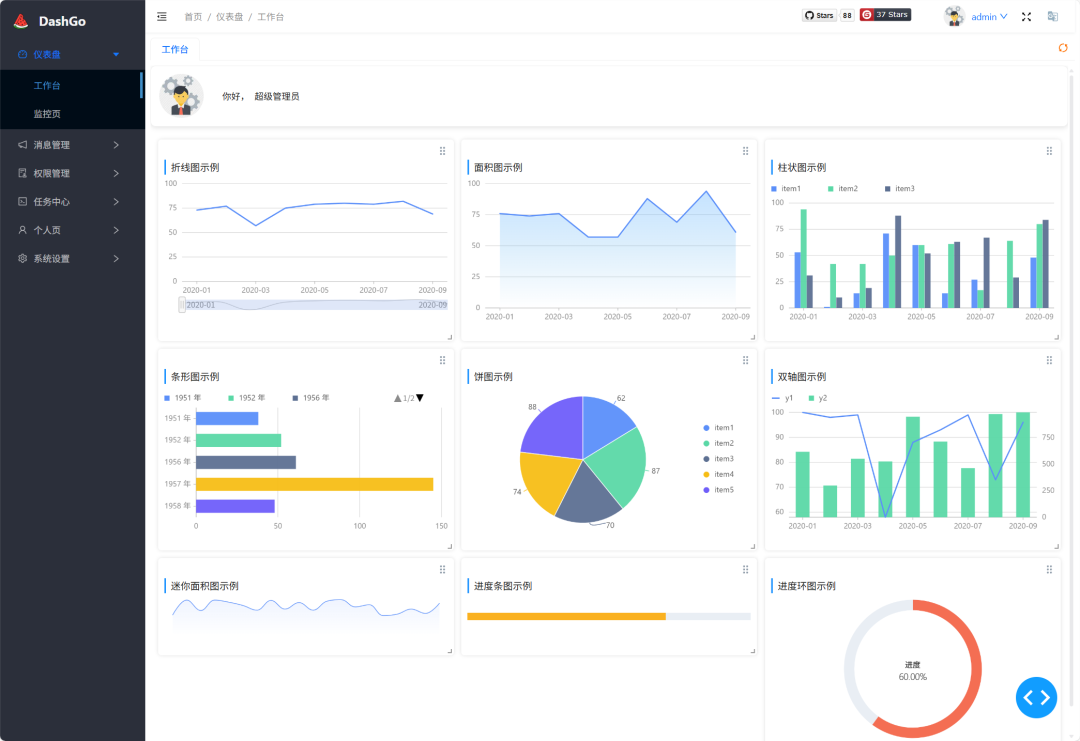
Task: Select 监控页 in sidebar
Action: (x=47, y=114)
